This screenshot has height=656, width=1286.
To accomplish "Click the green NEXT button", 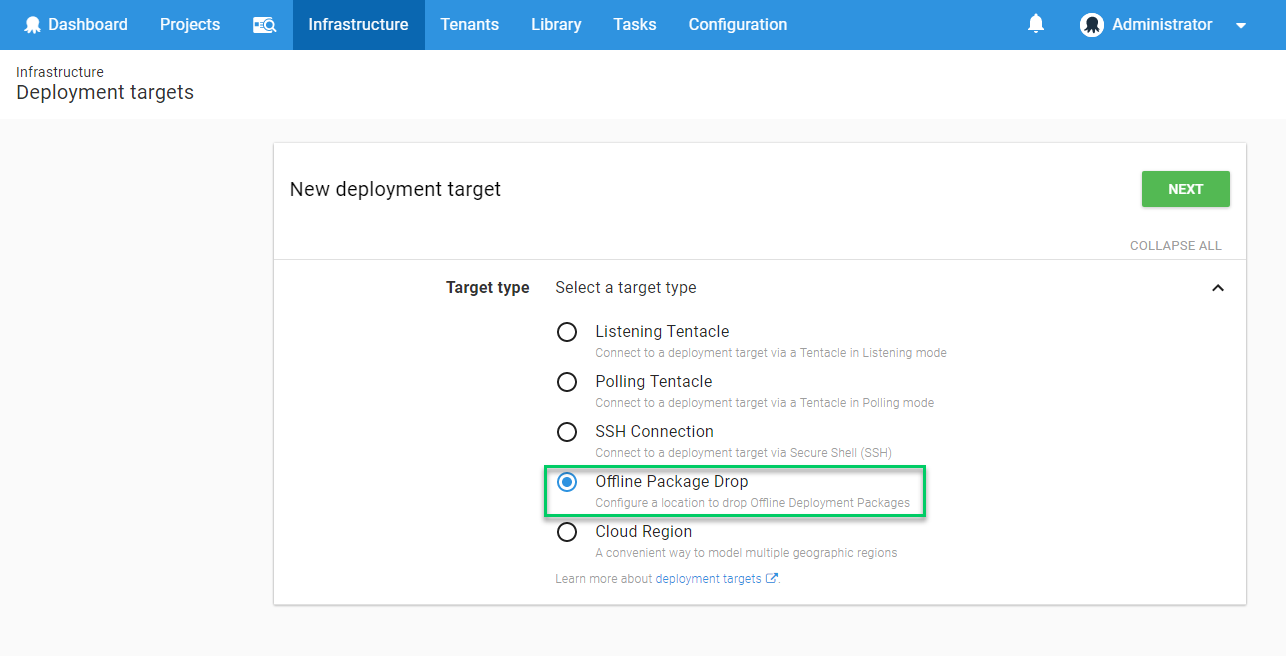I will (x=1186, y=189).
